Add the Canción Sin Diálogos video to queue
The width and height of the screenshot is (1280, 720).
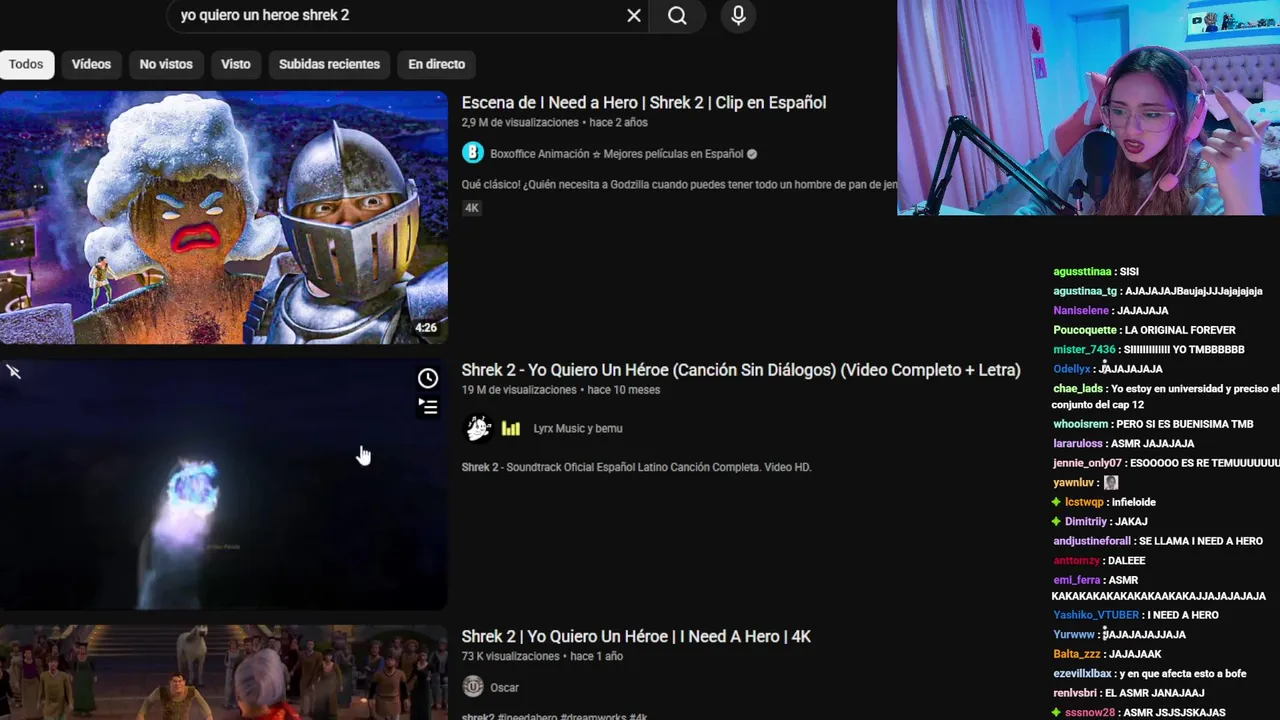coord(428,407)
